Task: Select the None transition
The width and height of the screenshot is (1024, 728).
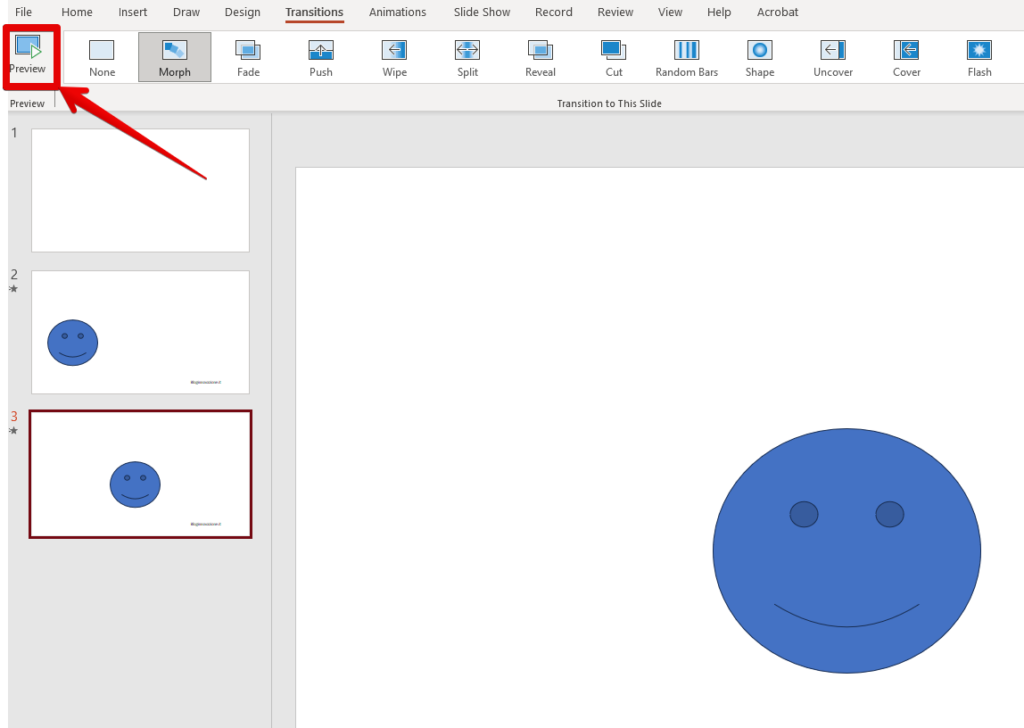Action: click(x=102, y=57)
